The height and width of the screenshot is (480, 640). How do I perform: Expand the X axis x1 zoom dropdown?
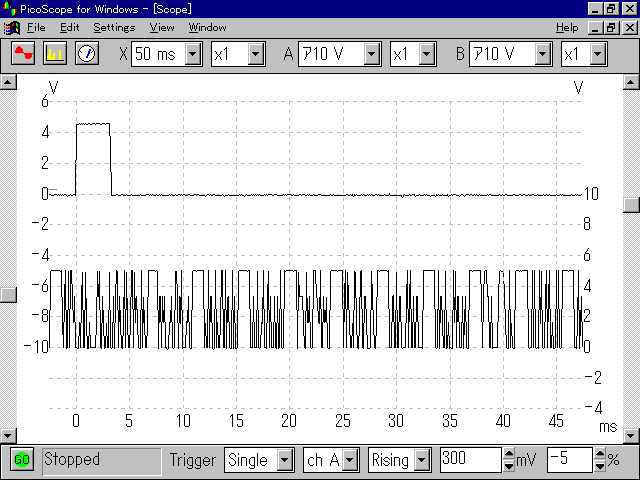(256, 53)
